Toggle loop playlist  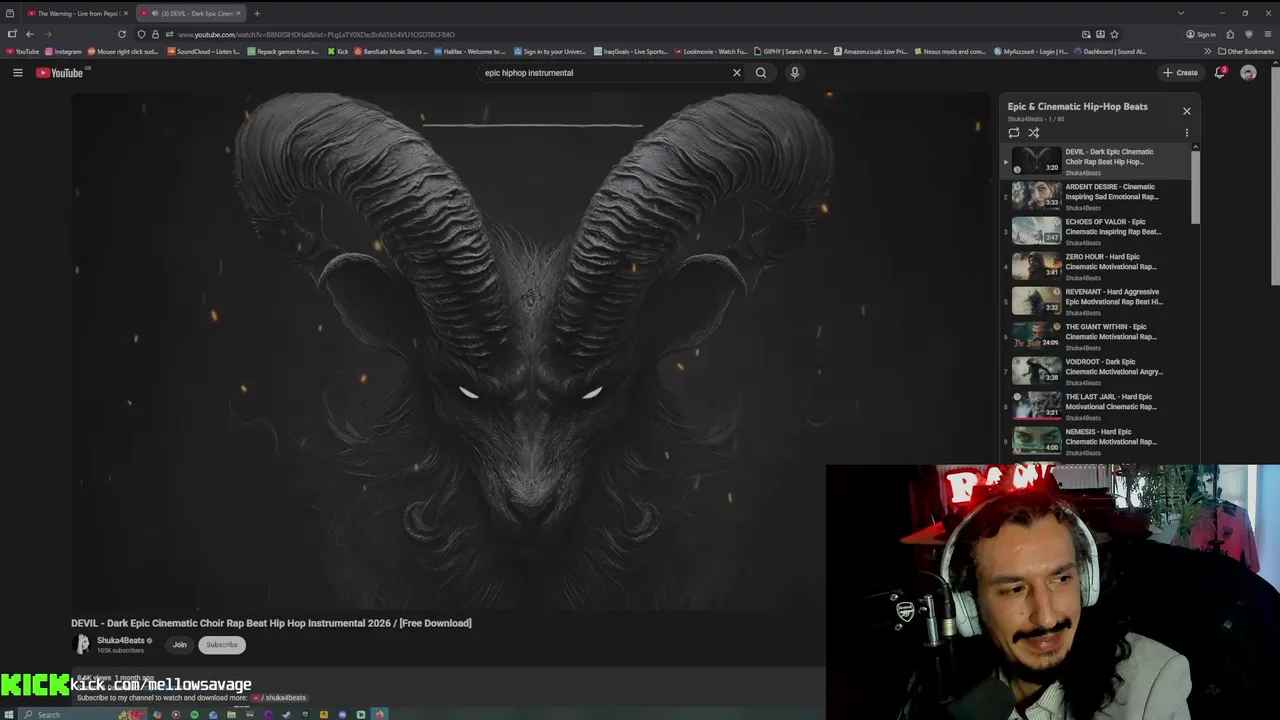[x=1014, y=133]
